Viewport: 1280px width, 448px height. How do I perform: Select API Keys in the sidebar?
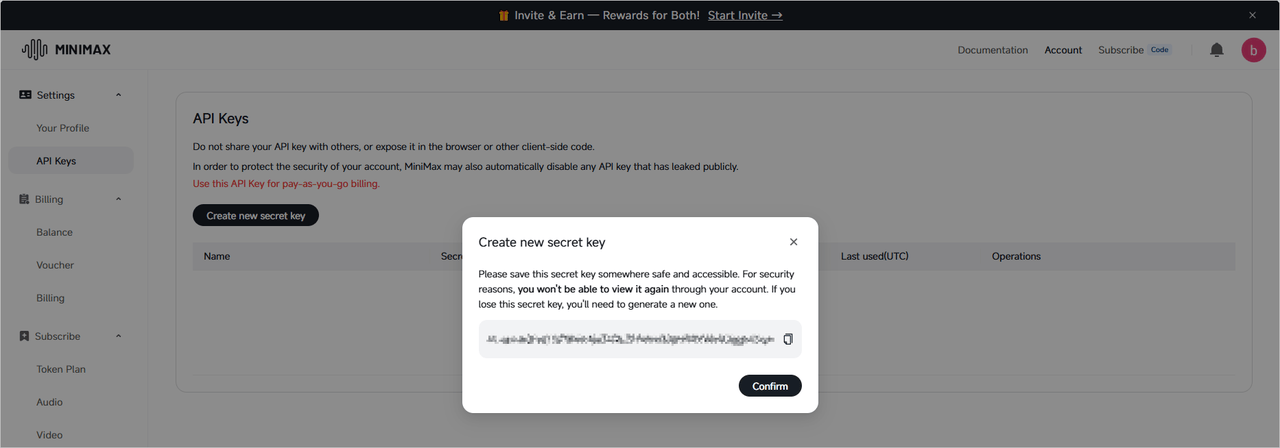[56, 161]
